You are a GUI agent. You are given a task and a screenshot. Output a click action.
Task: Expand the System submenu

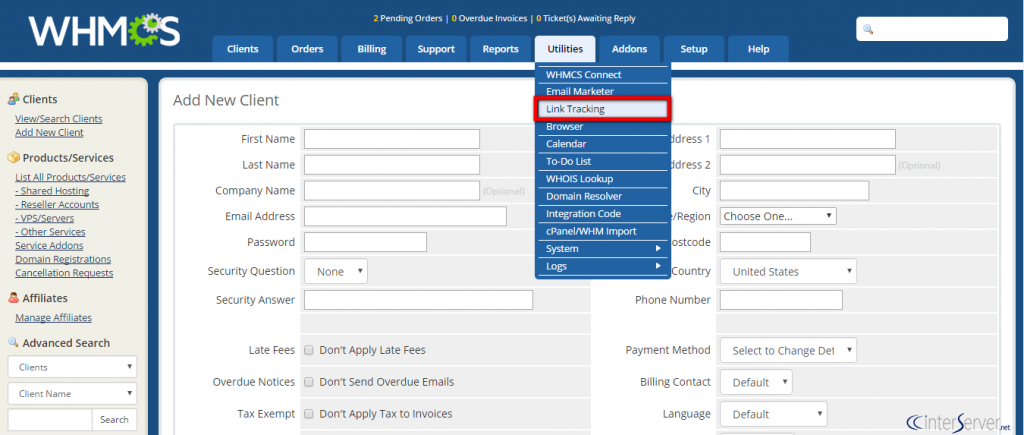point(603,249)
